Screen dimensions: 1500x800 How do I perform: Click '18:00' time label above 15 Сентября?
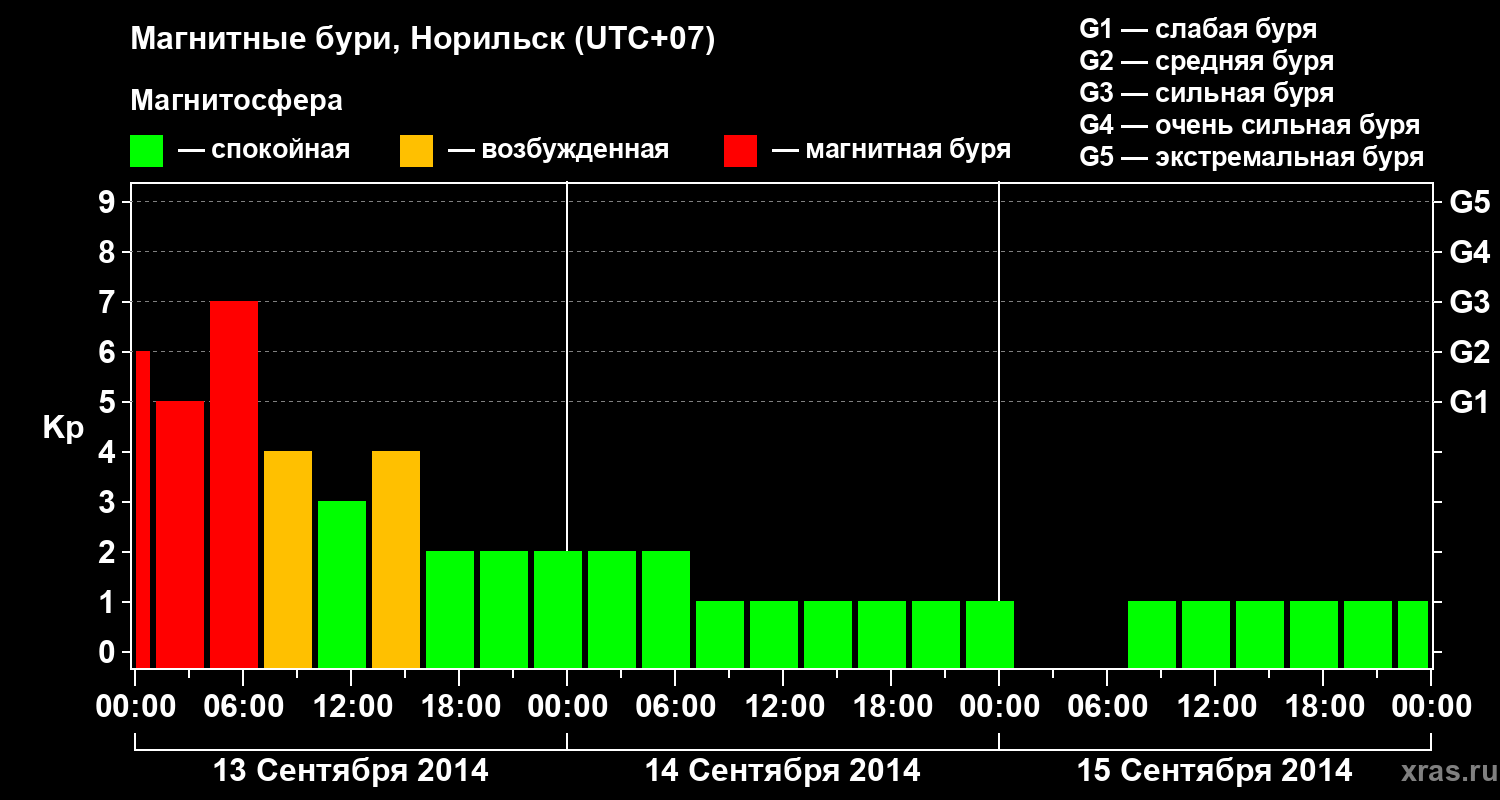(x=1323, y=706)
